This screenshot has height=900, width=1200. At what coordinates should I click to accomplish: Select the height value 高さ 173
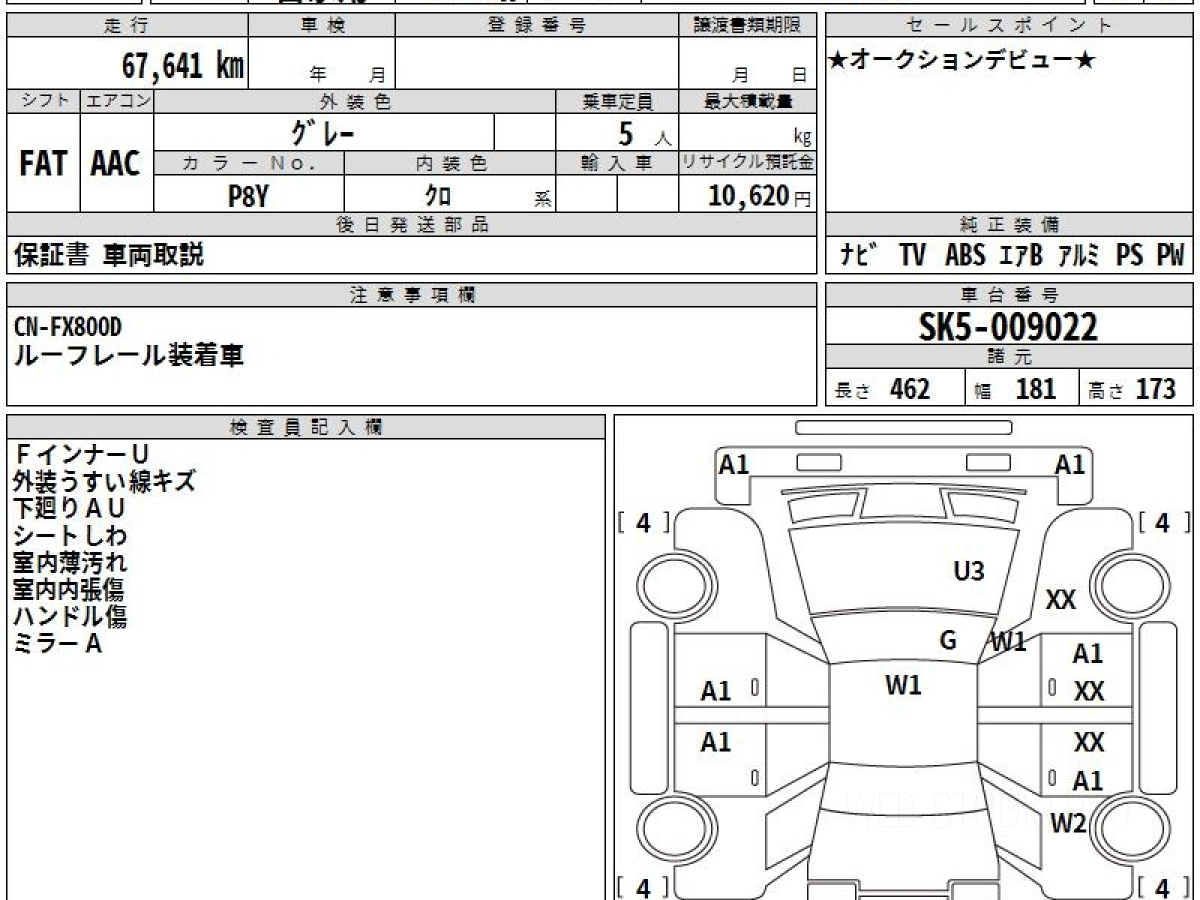click(x=1133, y=389)
